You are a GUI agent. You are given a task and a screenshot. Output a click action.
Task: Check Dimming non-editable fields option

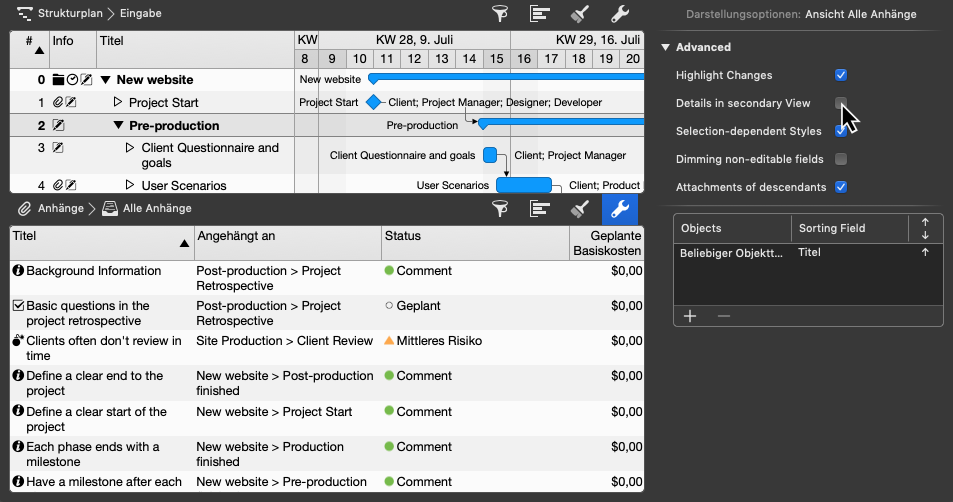click(841, 159)
